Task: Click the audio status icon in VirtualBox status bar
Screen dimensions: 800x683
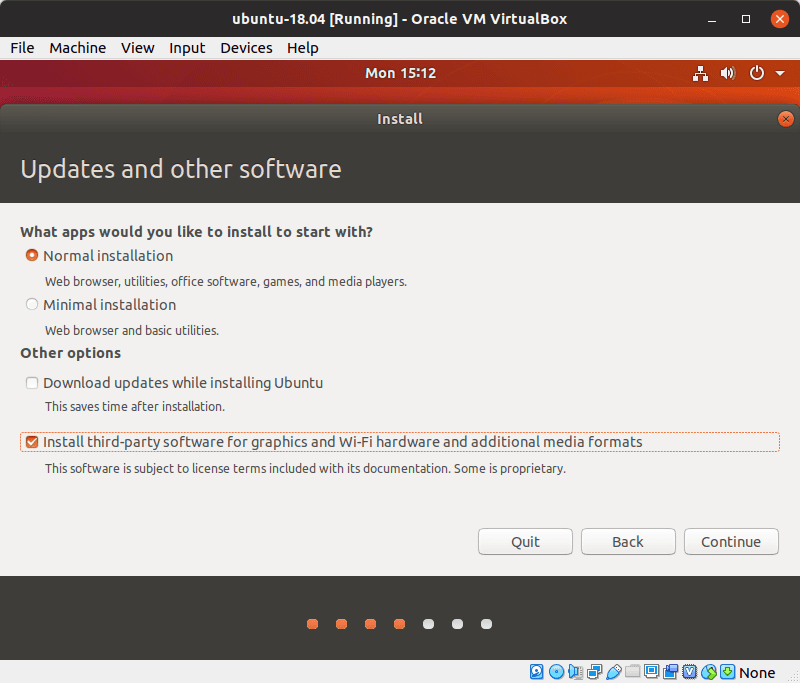Action: pyautogui.click(x=576, y=672)
